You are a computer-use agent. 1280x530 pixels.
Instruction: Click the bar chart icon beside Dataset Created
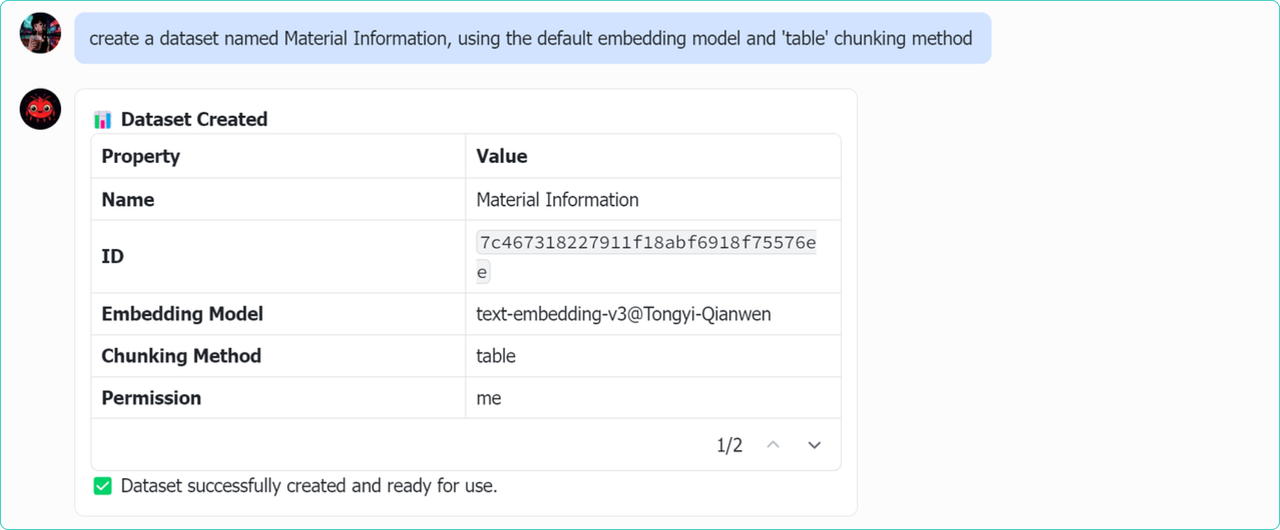(x=102, y=120)
